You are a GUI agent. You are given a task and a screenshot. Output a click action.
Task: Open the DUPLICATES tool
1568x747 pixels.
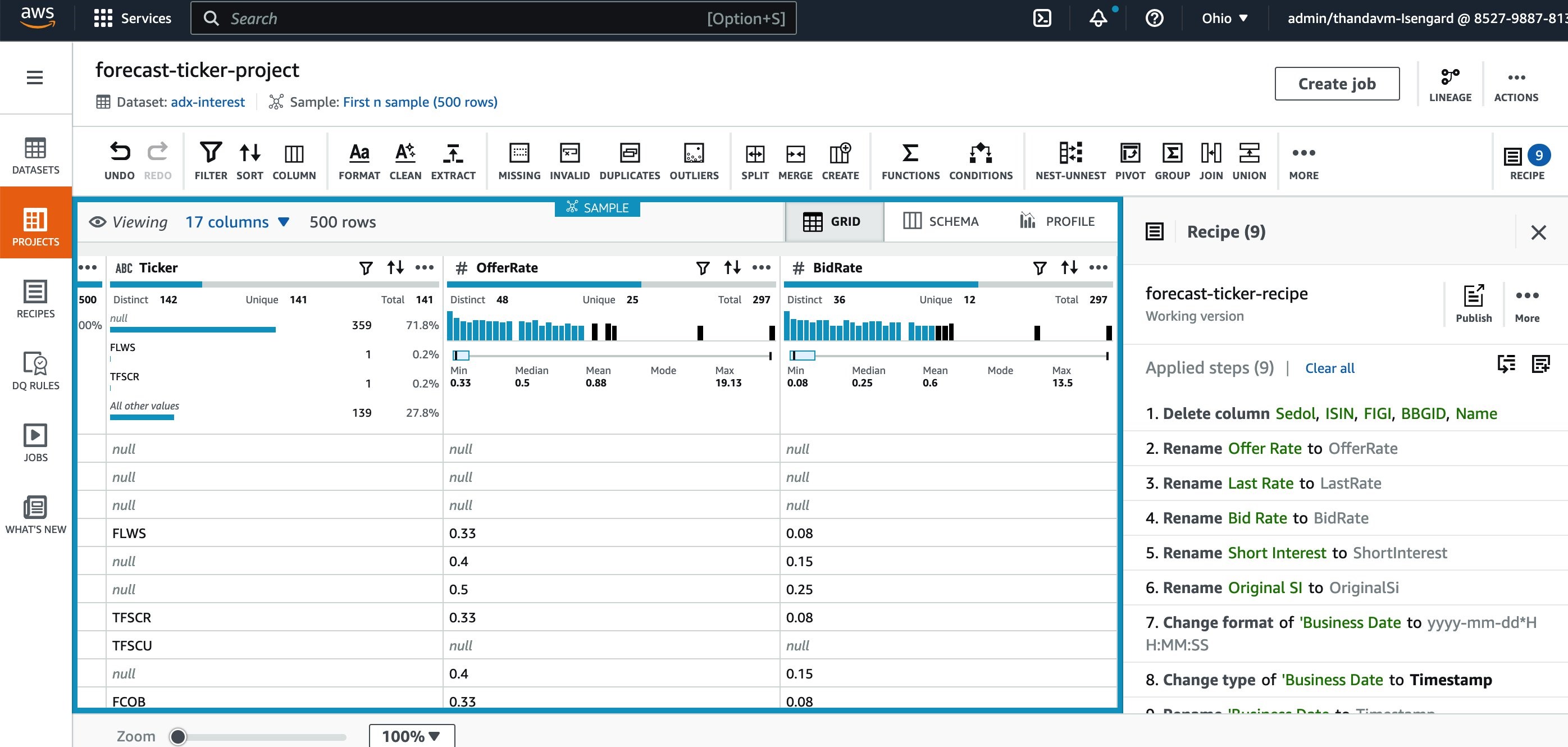click(x=630, y=161)
